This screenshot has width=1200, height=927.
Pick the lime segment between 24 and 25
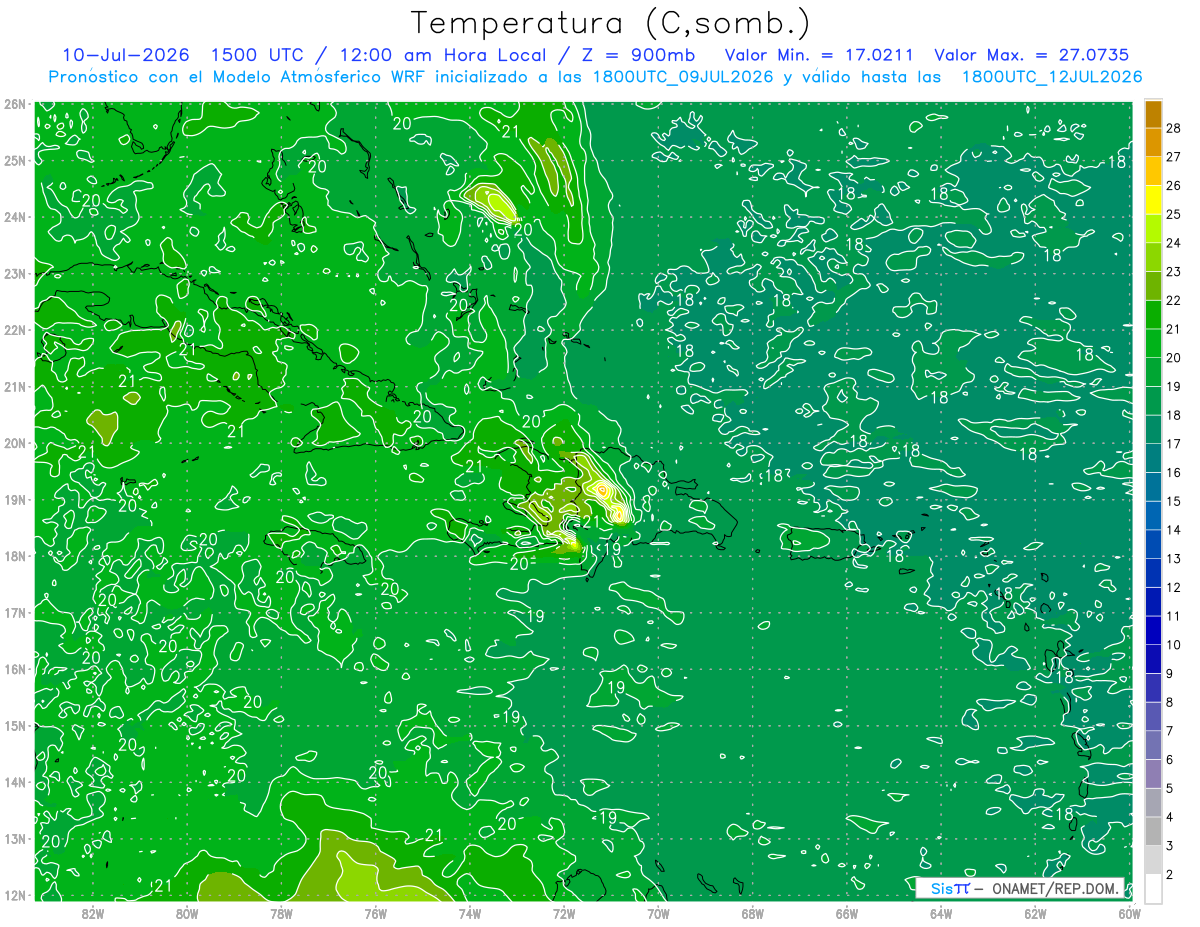tap(1153, 228)
